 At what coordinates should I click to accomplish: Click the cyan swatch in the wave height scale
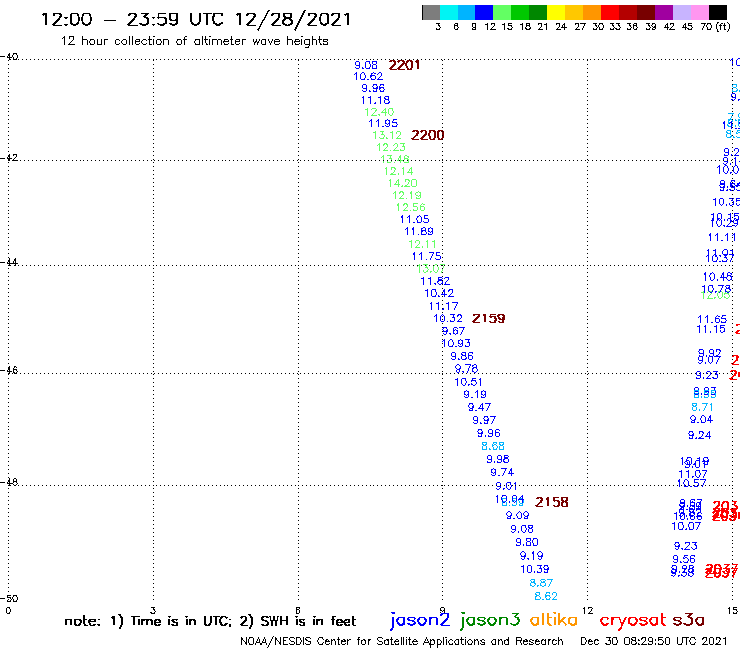click(449, 12)
